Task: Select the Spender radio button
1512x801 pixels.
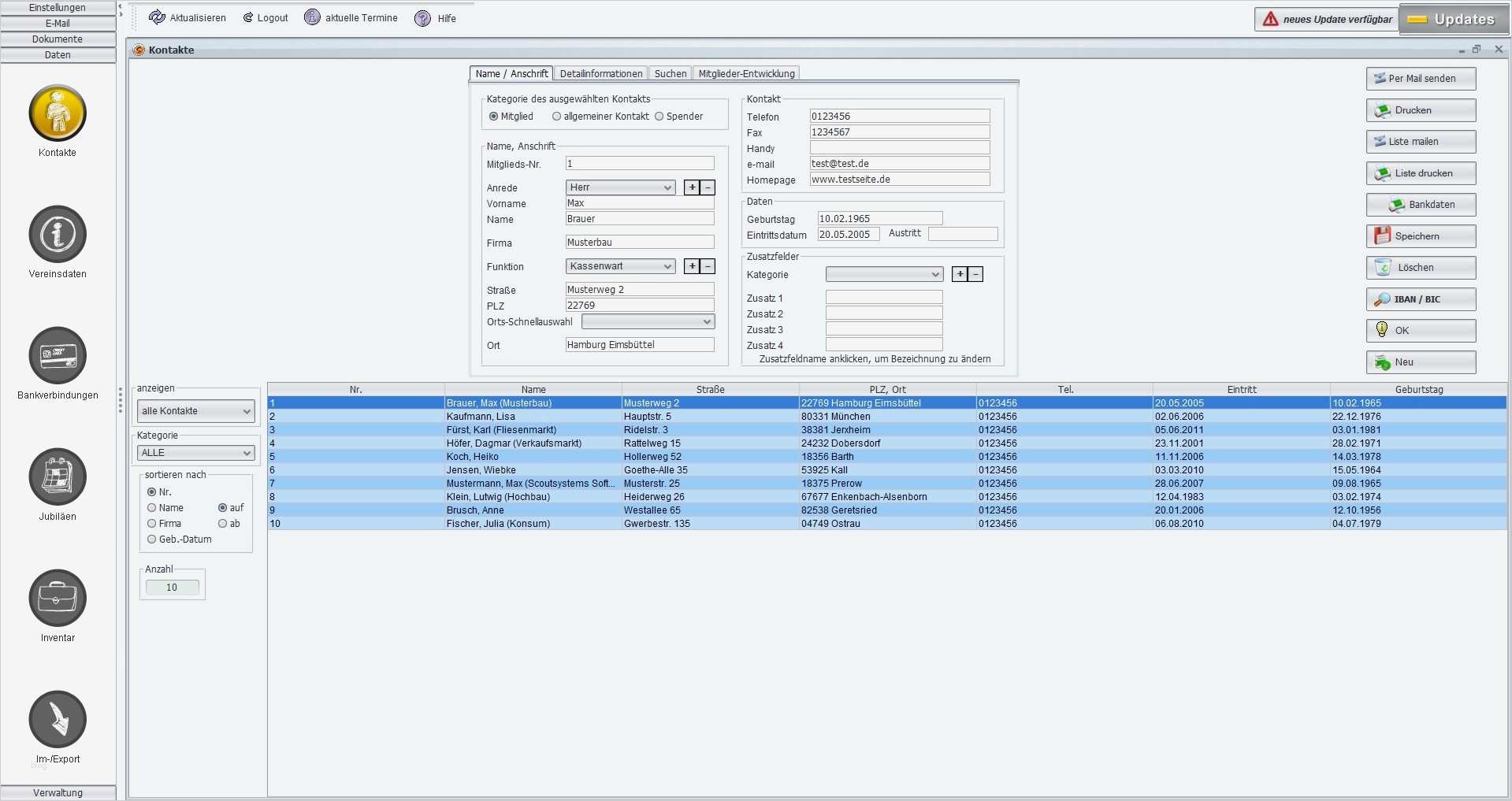Action: tap(659, 117)
